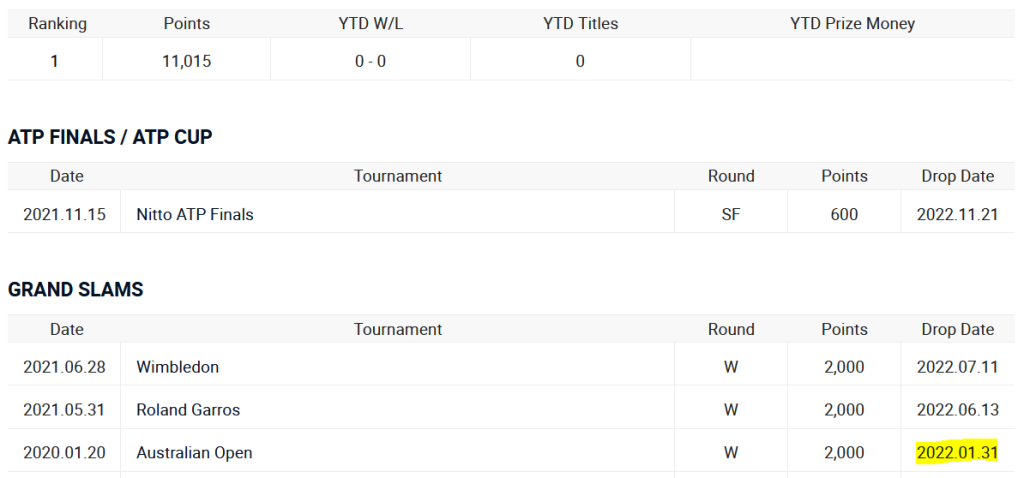The image size is (1024, 478).
Task: Select the 2022.11.21 drop date
Action: click(957, 214)
